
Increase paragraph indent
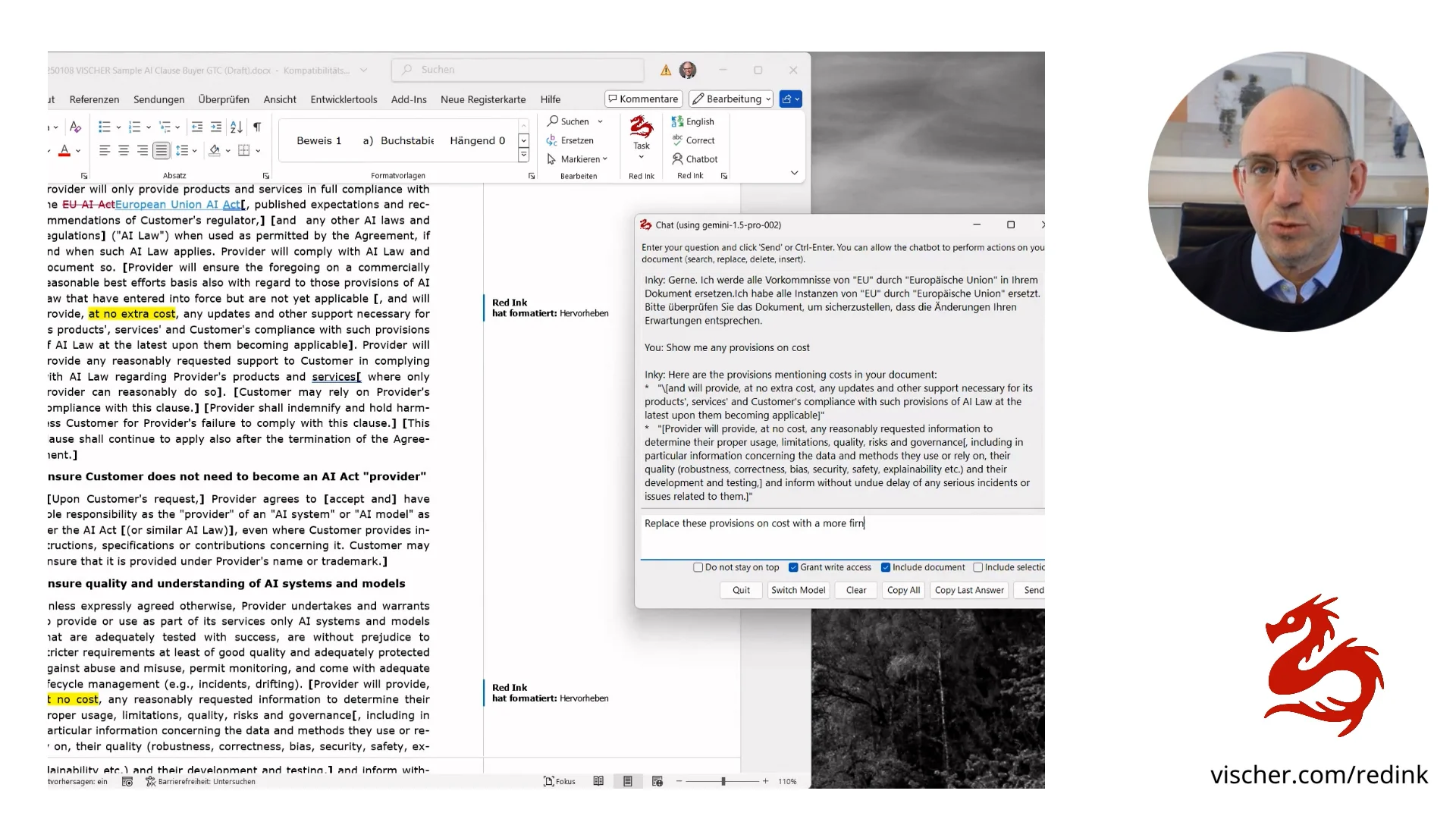[x=216, y=127]
